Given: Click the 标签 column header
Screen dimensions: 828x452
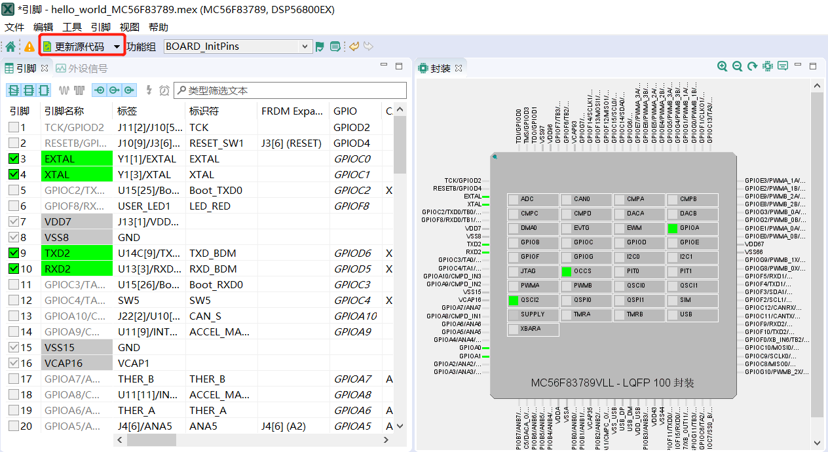Looking at the screenshot, I should tap(127, 111).
